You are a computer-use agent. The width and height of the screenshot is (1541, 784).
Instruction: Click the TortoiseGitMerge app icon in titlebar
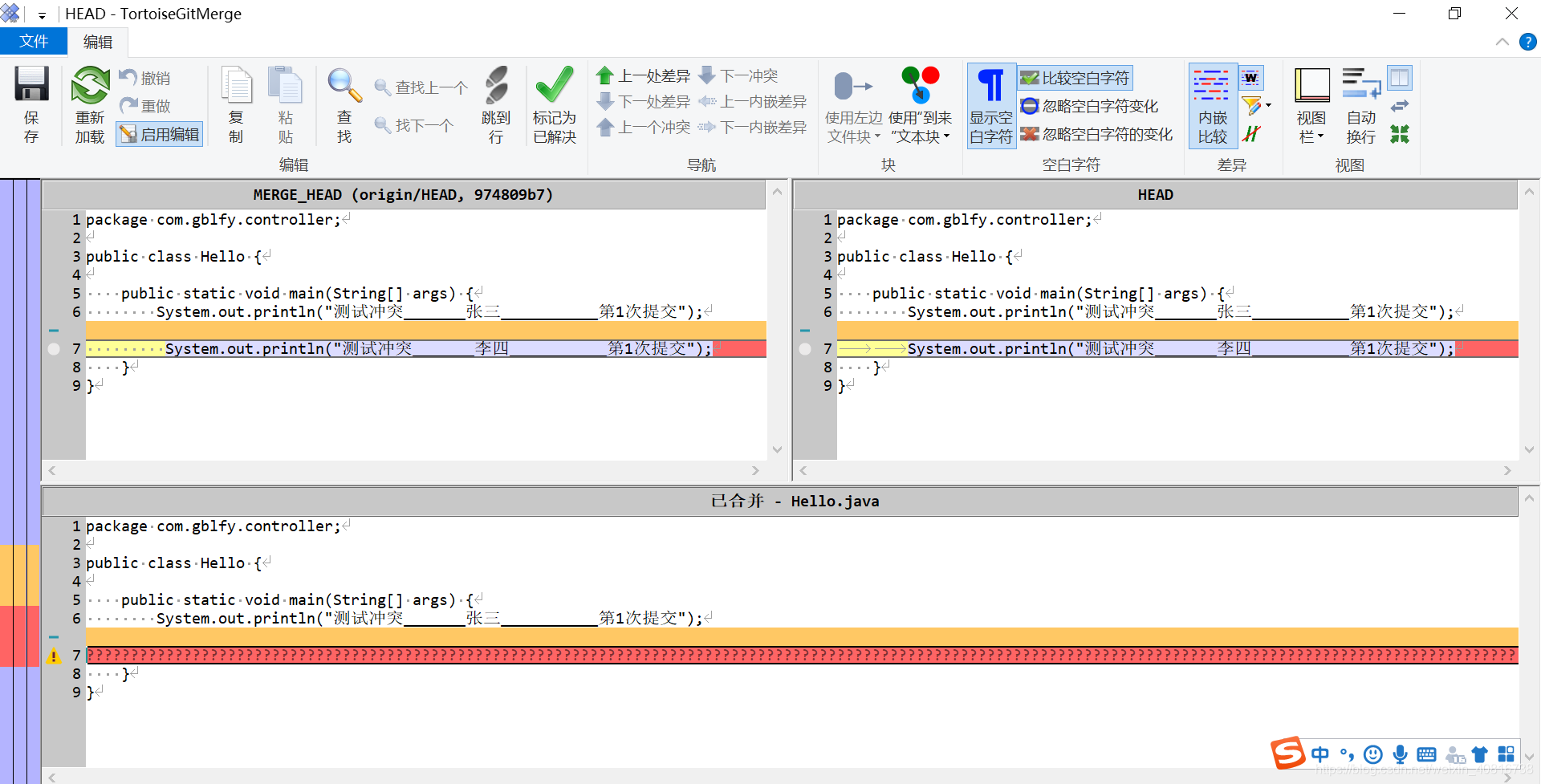click(10, 13)
